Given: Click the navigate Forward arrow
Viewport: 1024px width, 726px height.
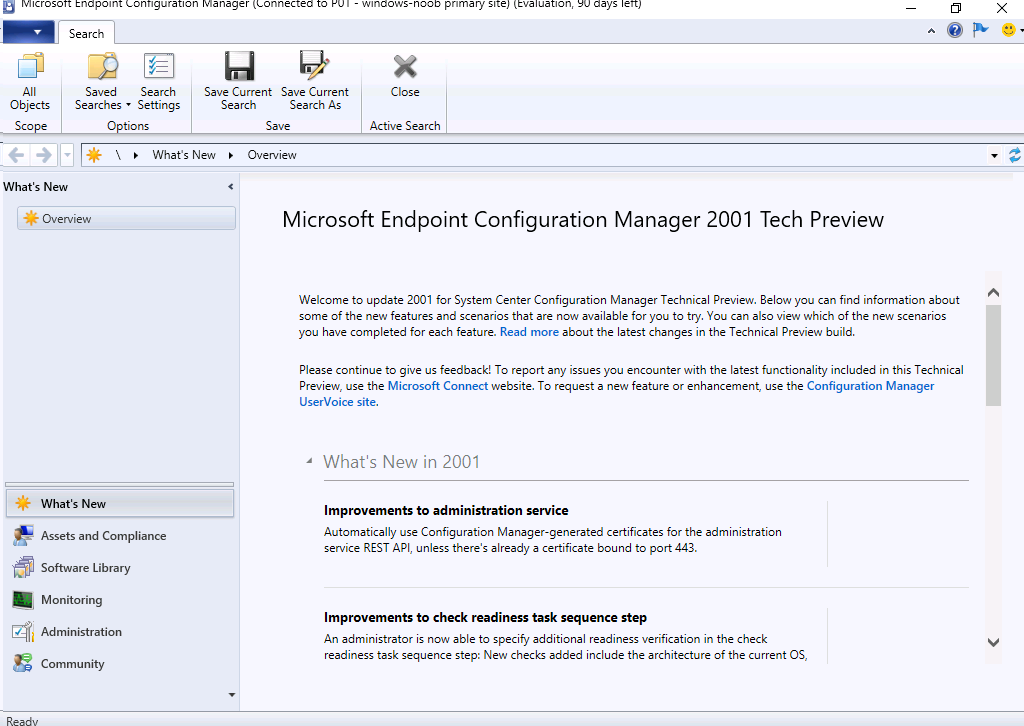Looking at the screenshot, I should coord(44,155).
